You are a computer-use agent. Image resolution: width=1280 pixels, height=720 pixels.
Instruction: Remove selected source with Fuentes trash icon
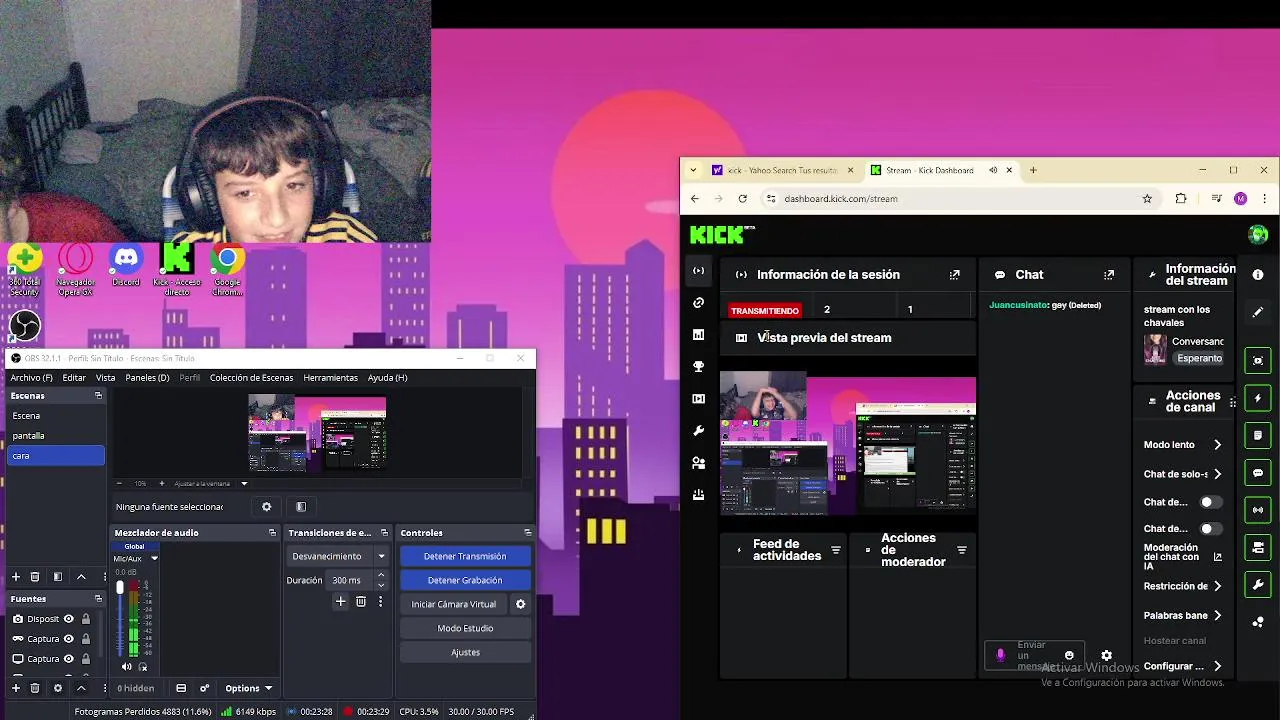tap(35, 688)
